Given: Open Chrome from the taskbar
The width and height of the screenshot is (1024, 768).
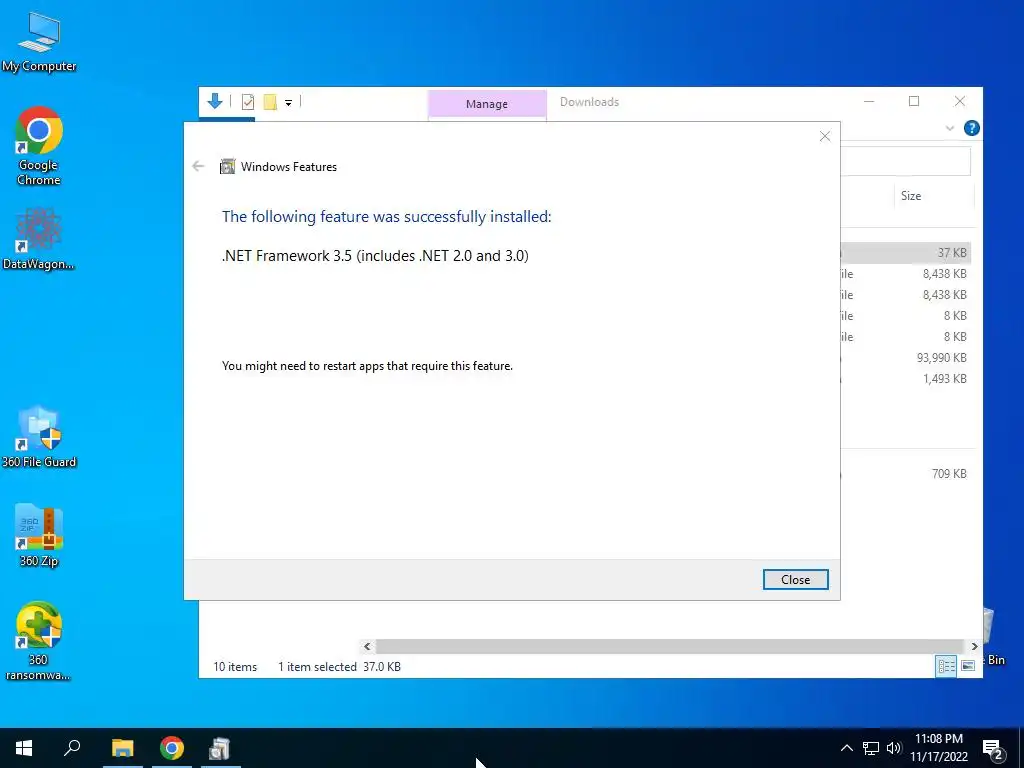Looking at the screenshot, I should click(172, 748).
